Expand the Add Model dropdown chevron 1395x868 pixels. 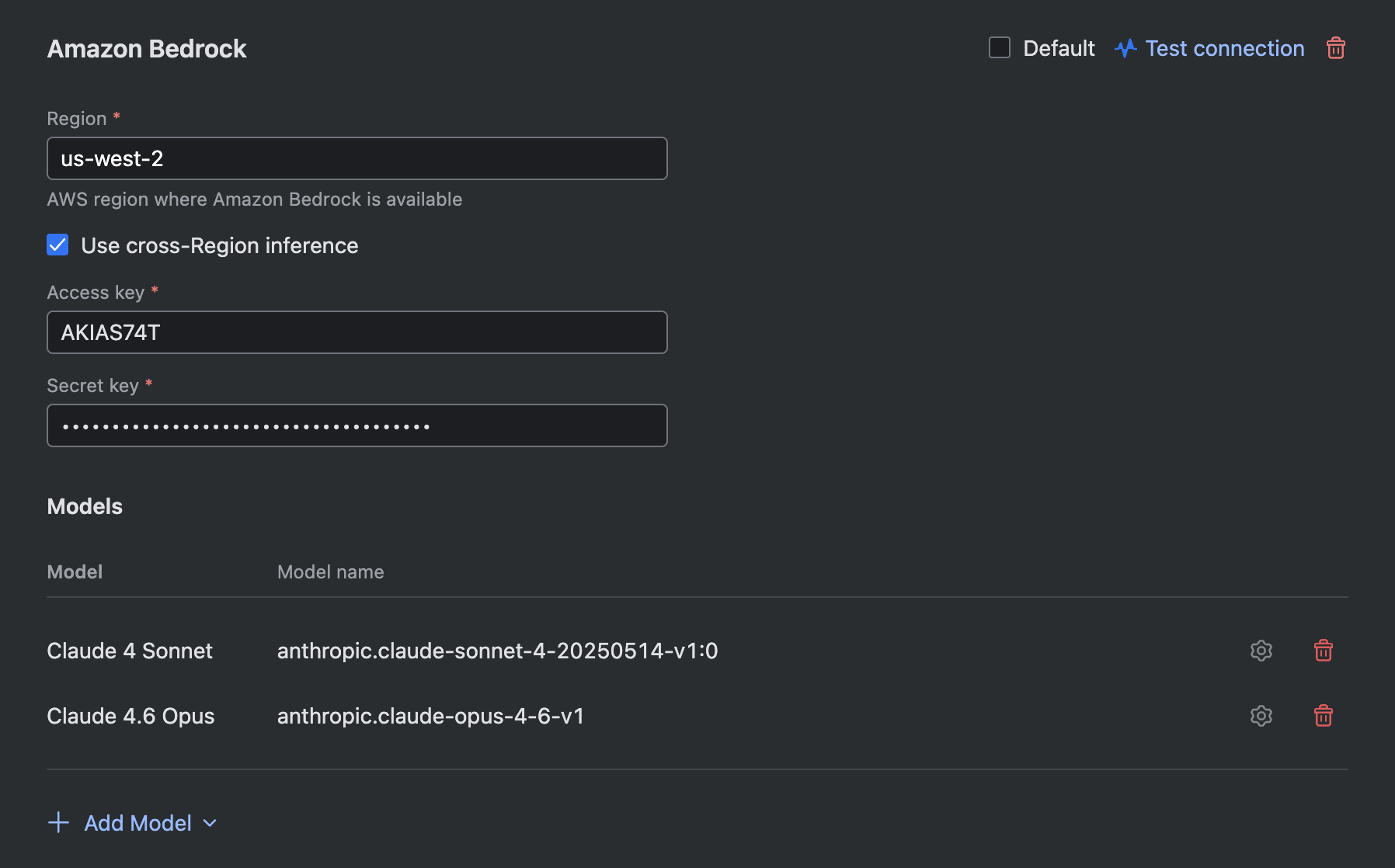pos(210,823)
